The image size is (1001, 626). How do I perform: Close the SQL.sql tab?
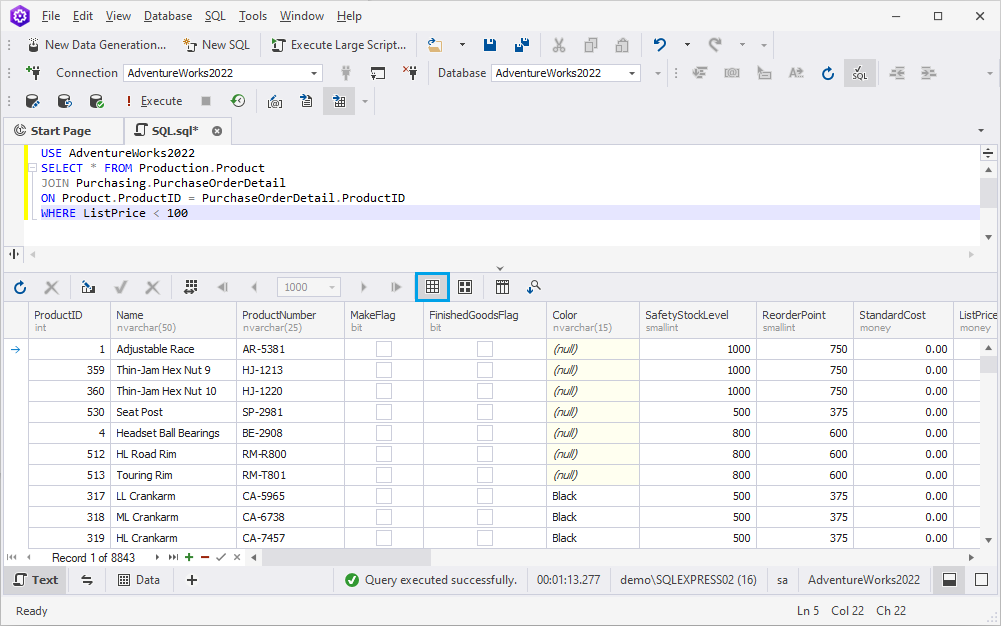tap(217, 131)
